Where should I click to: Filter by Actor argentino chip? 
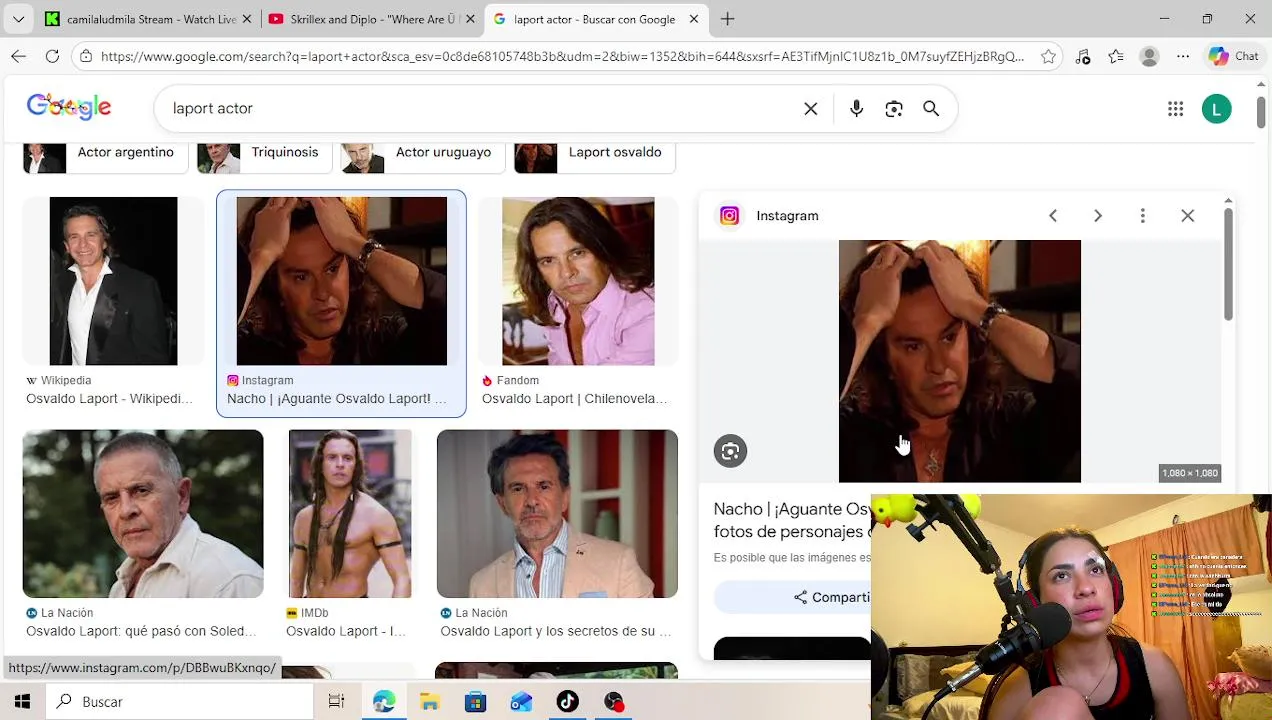click(105, 155)
